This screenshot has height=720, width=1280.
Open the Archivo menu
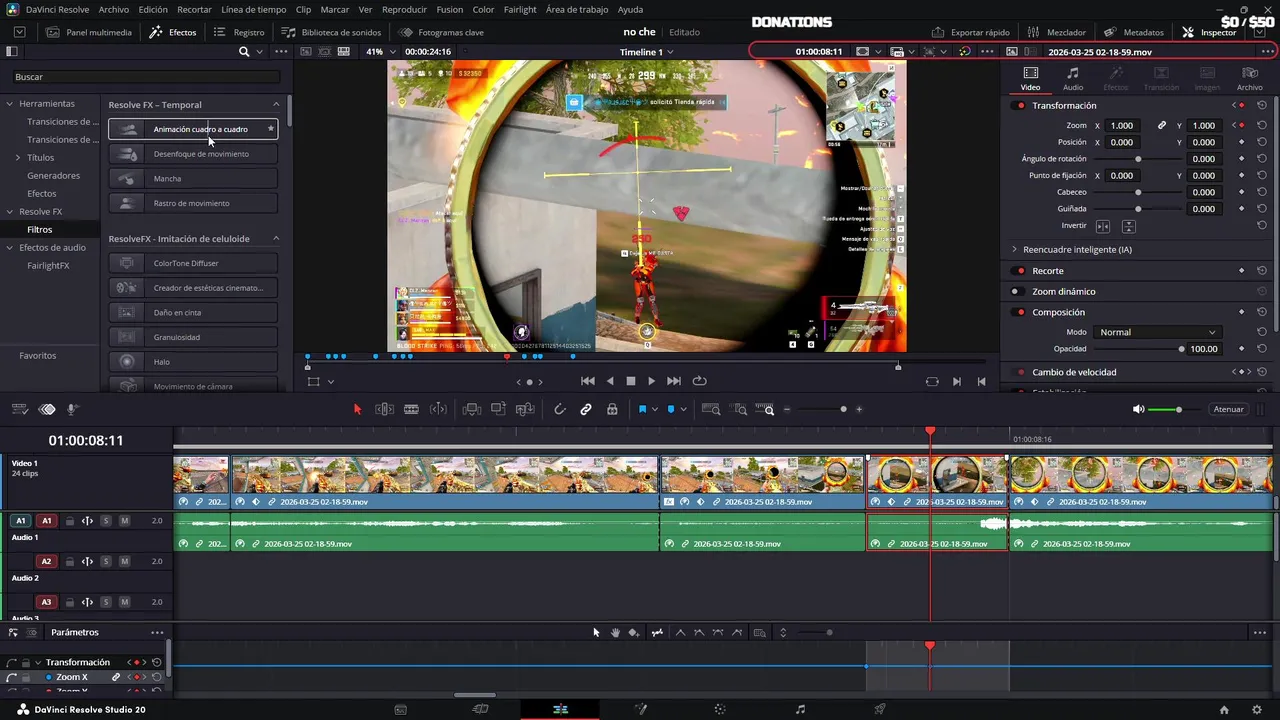(x=113, y=9)
